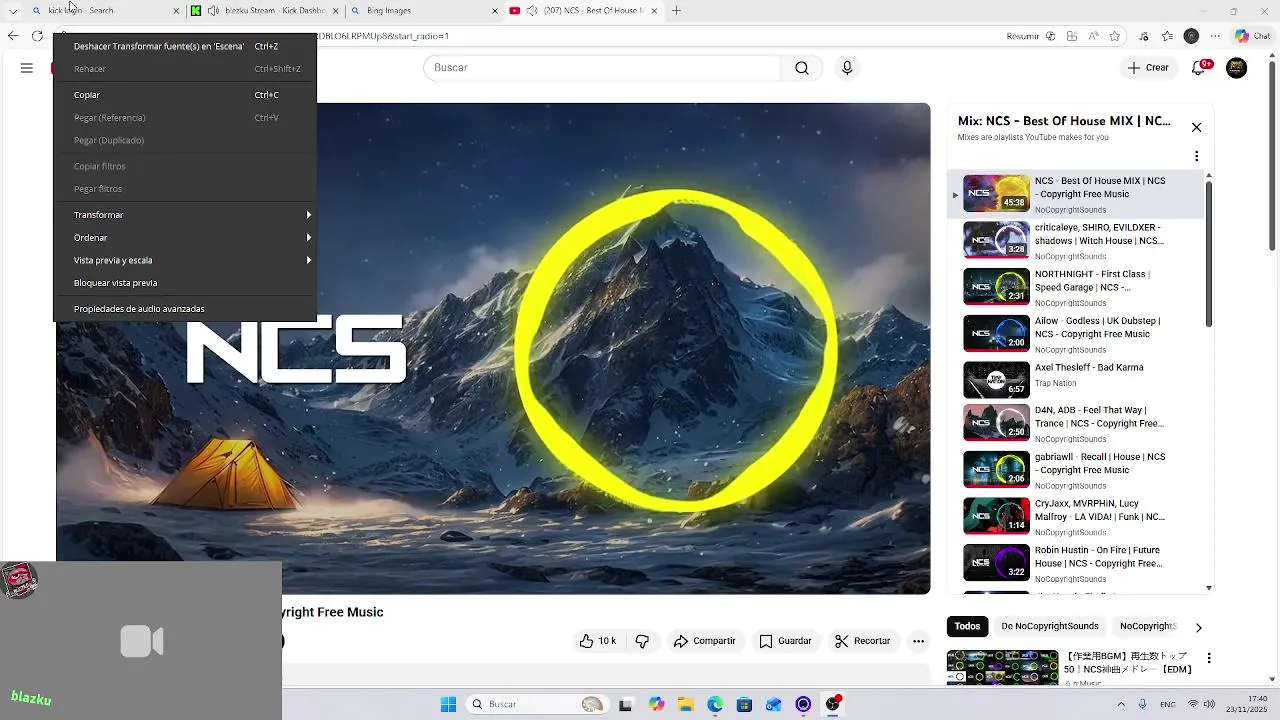Viewport: 1280px width, 720px height.
Task: Open Microsoft Edge in taskbar
Action: pyautogui.click(x=715, y=704)
